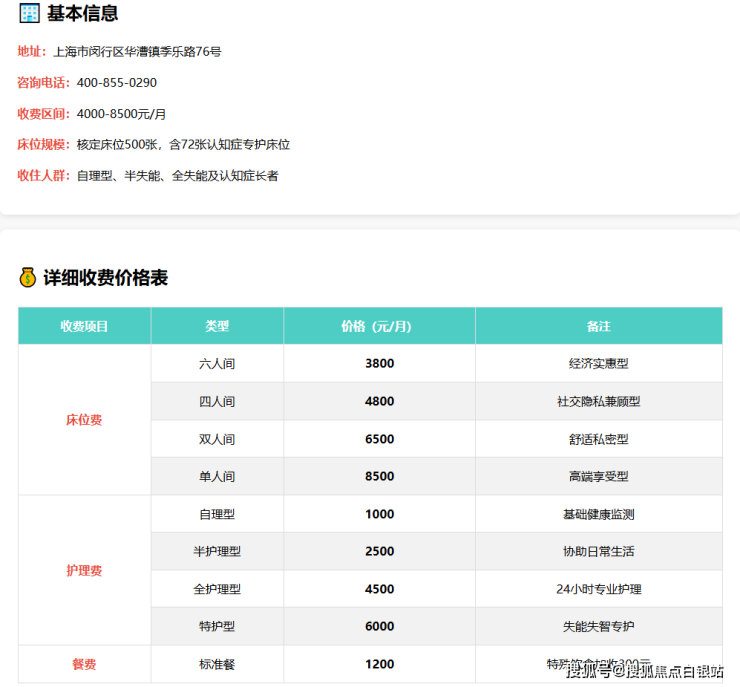This screenshot has width=740, height=687.
Task: Click the phone number 400-855-0290
Action: coord(116,82)
